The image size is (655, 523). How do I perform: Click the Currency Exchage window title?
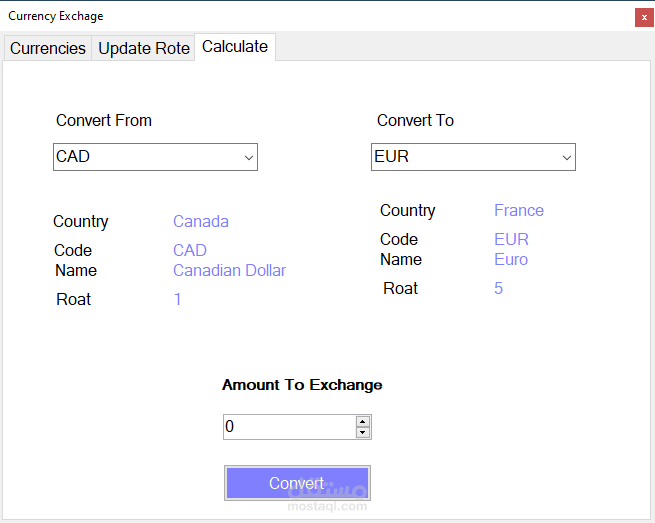[x=56, y=16]
